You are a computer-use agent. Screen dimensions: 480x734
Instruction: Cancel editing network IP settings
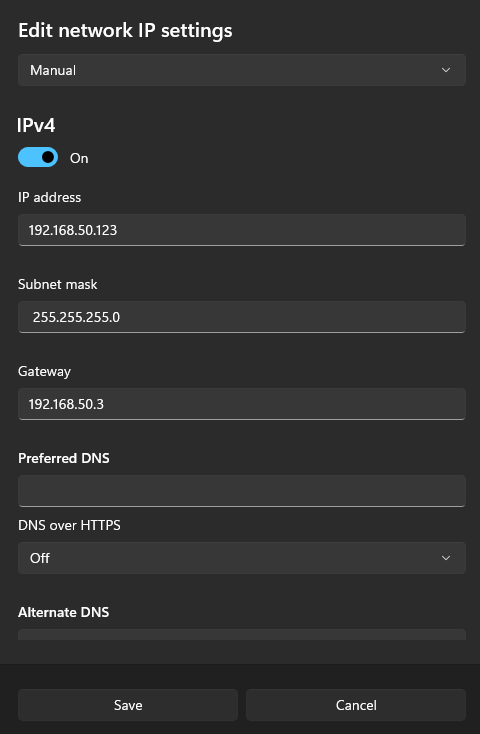tap(356, 705)
